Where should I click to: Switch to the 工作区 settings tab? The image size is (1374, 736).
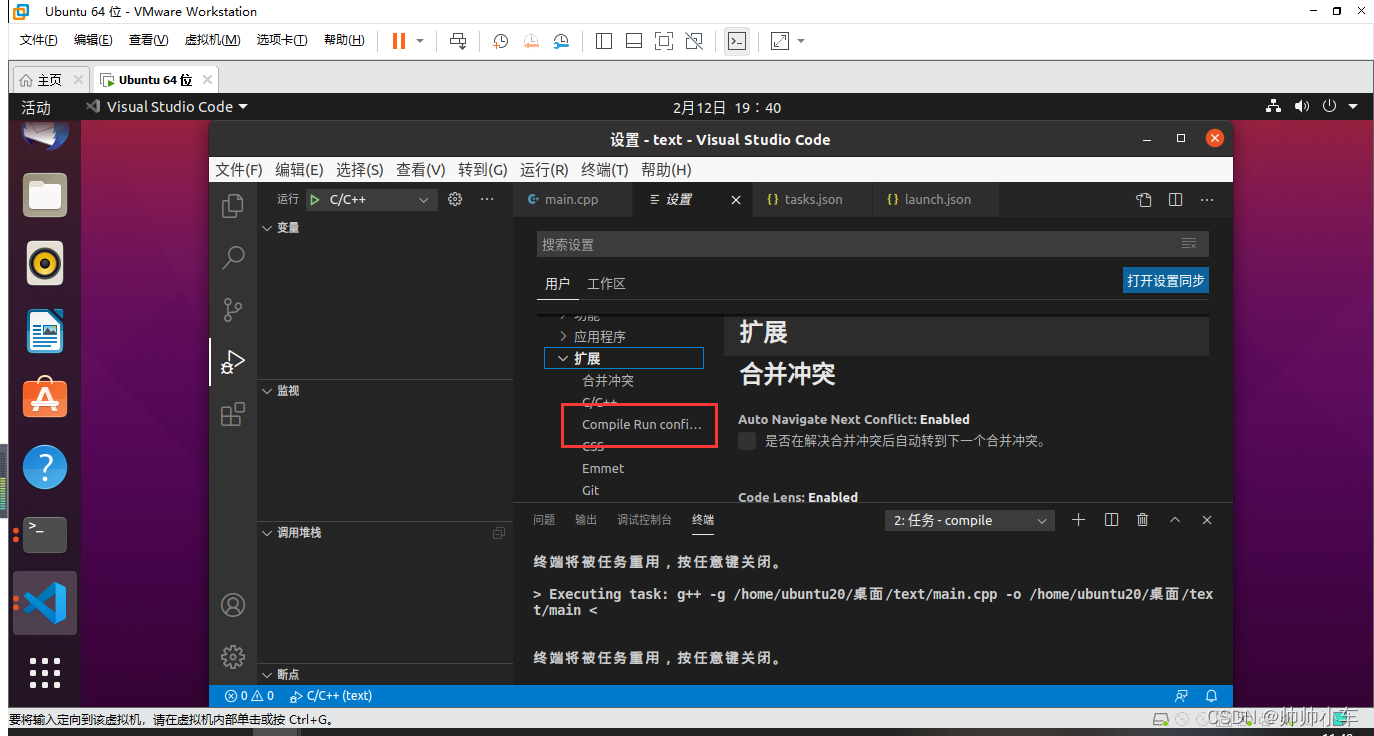point(606,284)
